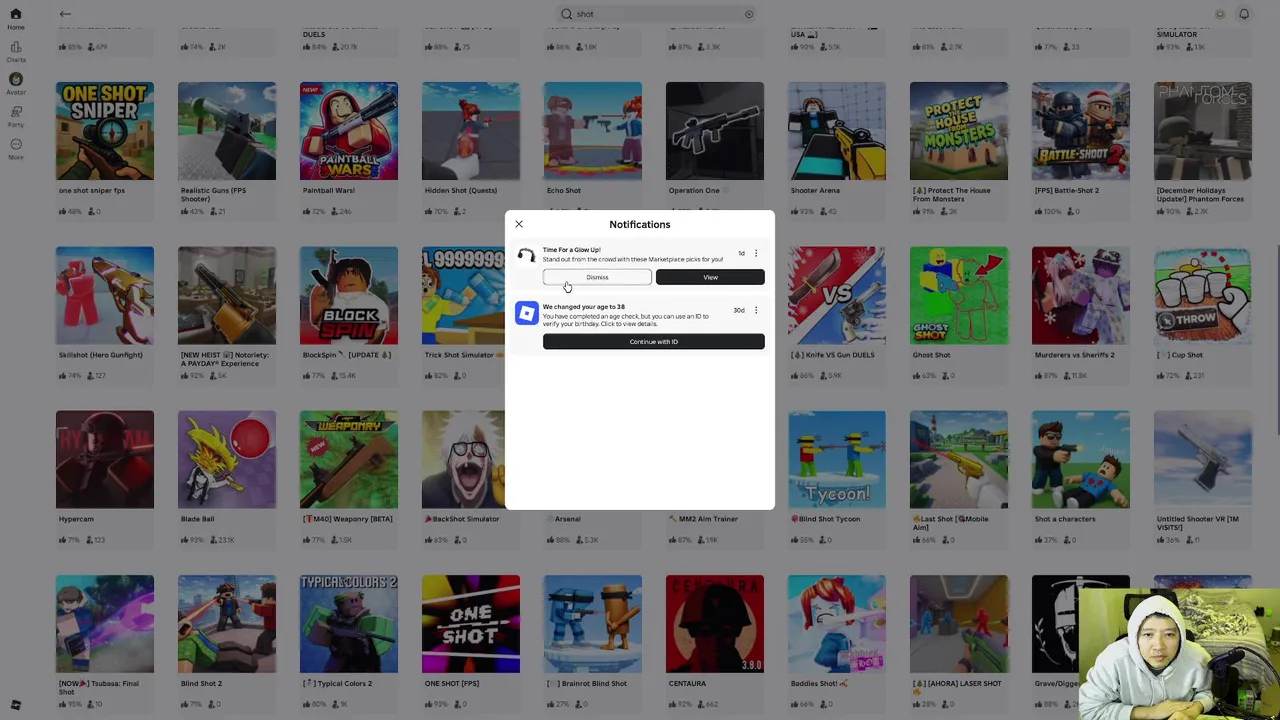Open Untitled Shooter VR game
1280x720 pixels.
[1203, 459]
